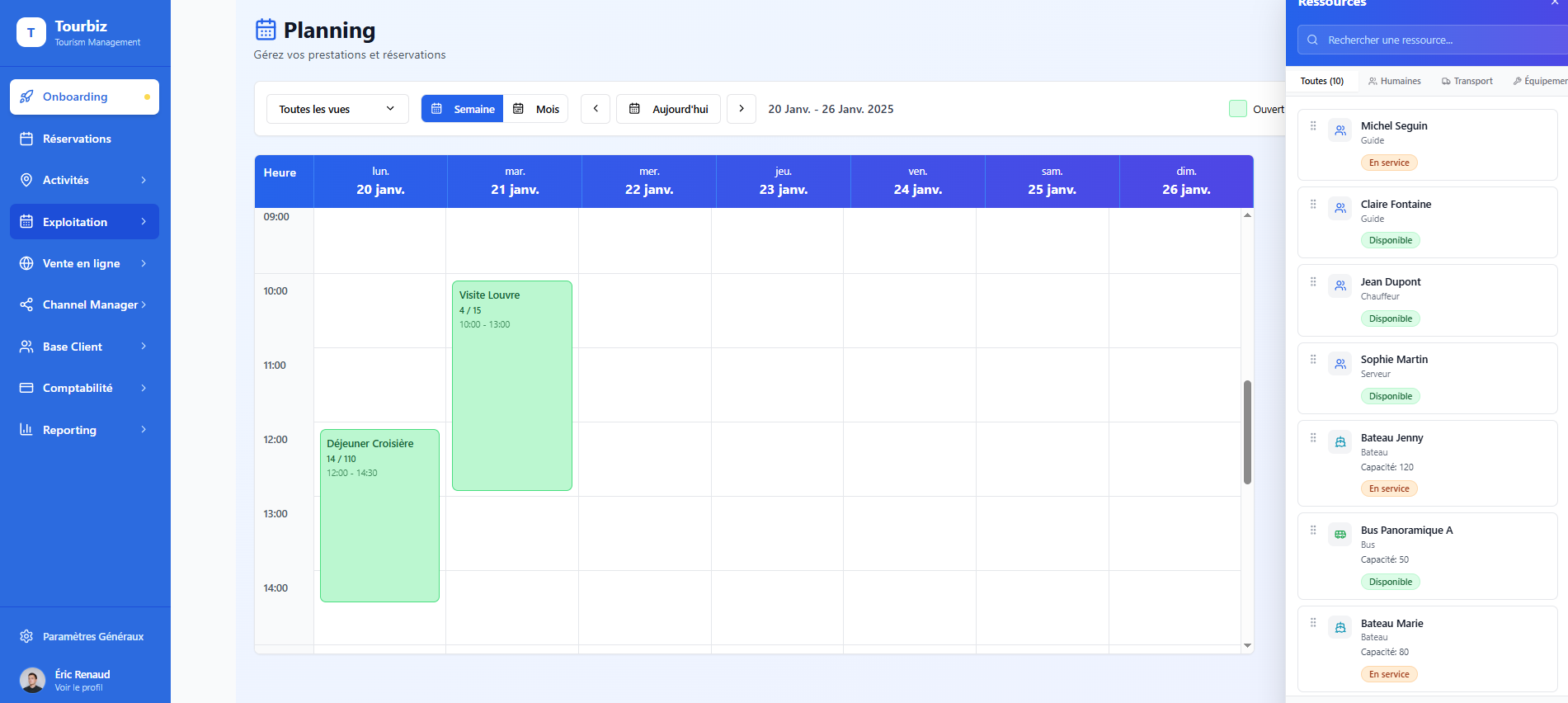Click the Capacité: 50 text on Bus Panoramique A

(1385, 559)
